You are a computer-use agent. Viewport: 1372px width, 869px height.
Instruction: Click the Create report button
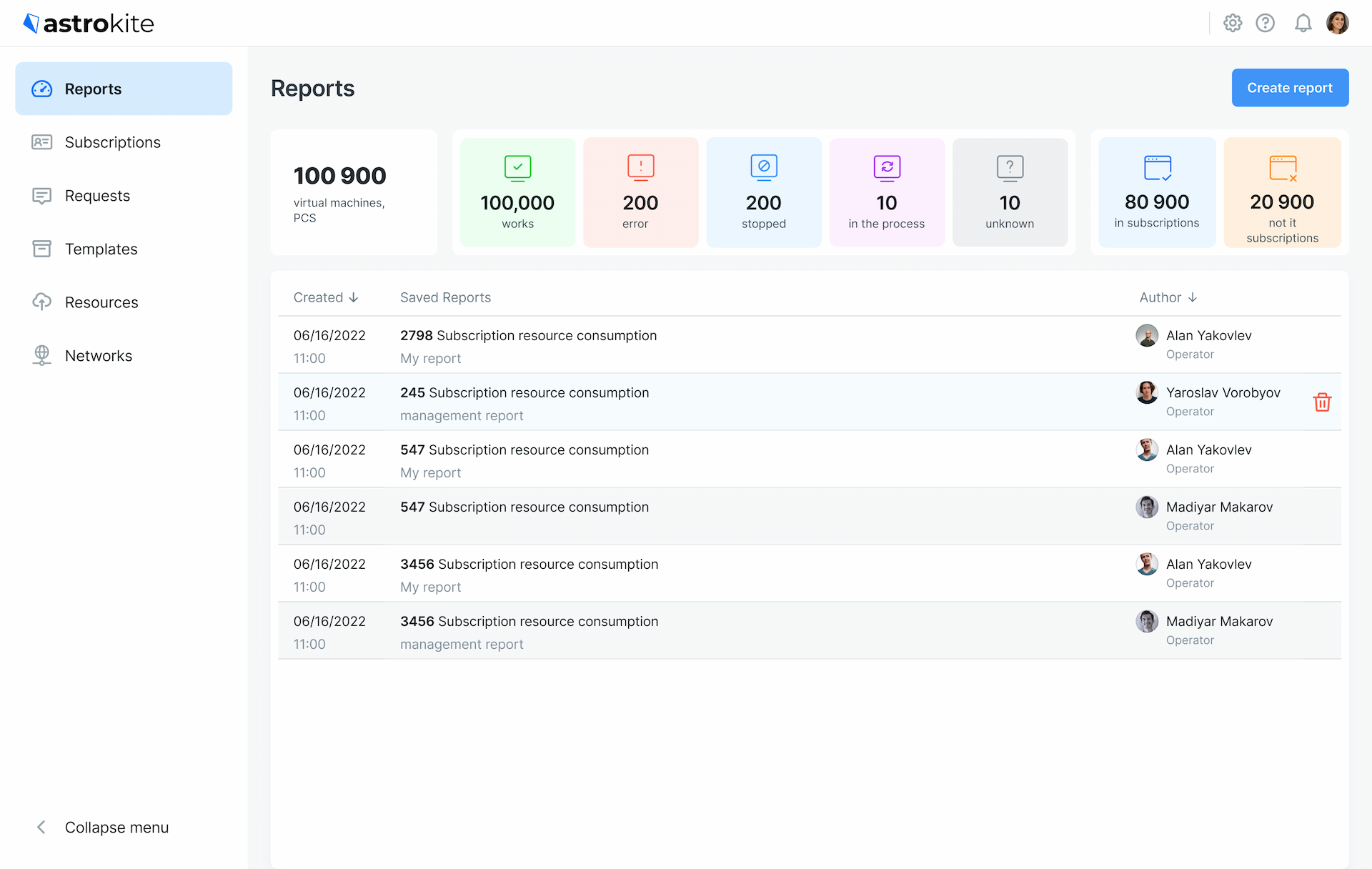[x=1290, y=88]
